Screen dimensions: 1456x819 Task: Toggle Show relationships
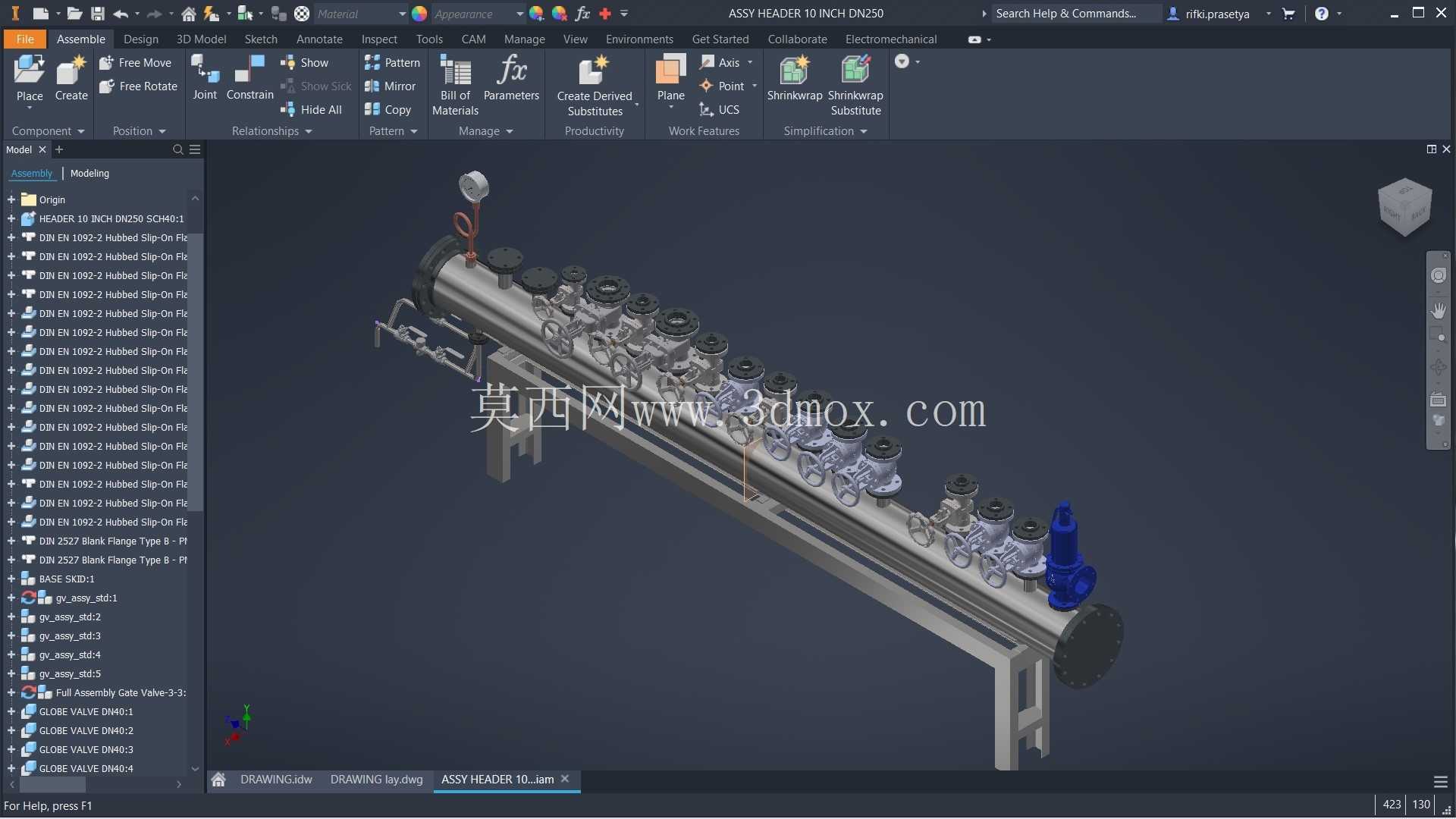(x=304, y=63)
